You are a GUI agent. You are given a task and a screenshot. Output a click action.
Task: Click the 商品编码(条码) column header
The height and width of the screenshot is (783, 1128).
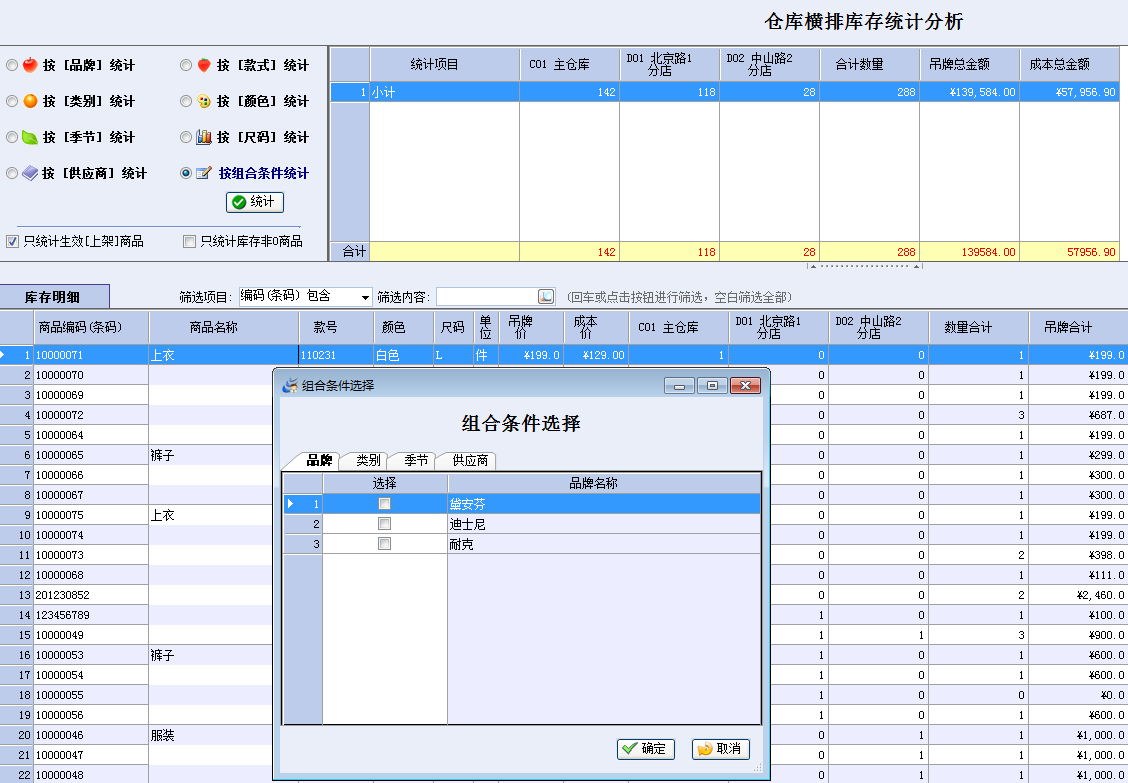click(91, 327)
